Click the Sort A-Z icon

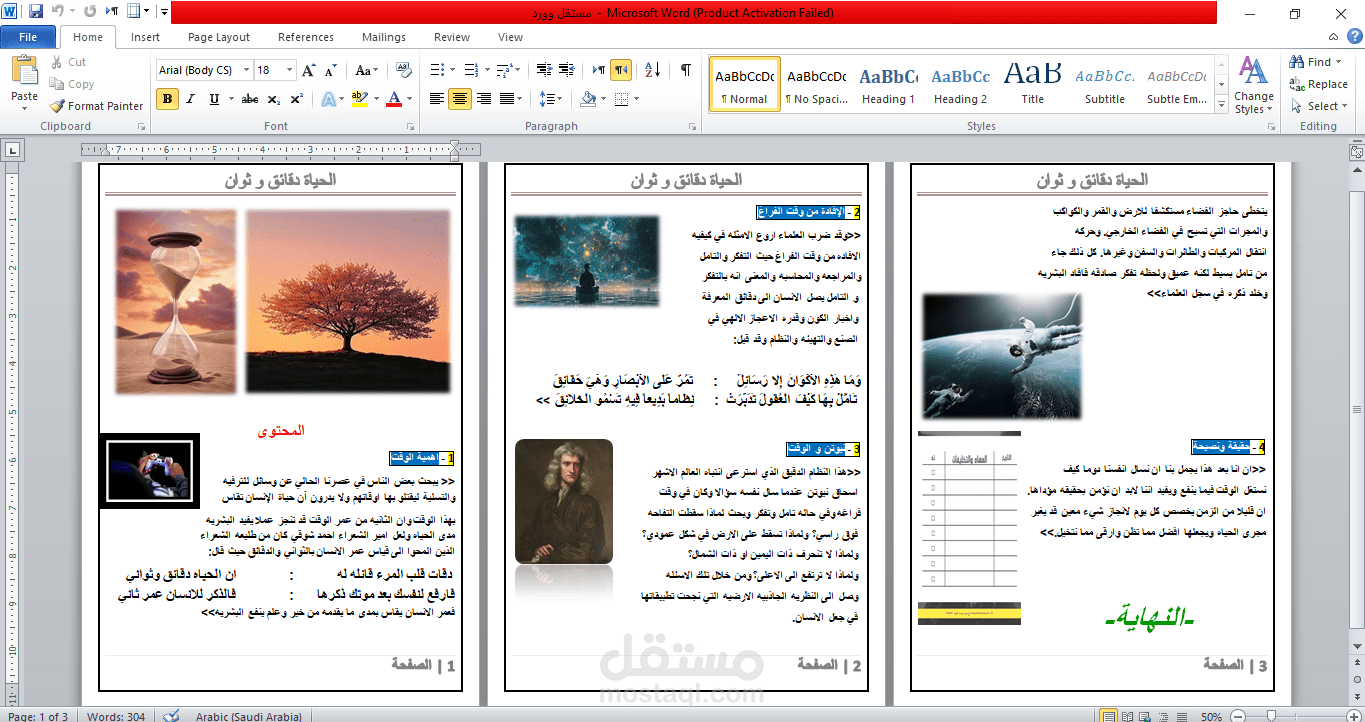(x=652, y=70)
